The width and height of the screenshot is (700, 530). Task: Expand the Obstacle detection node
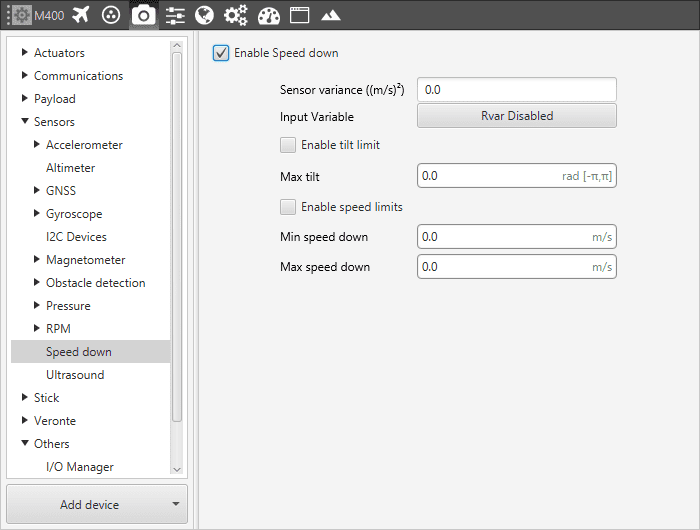coord(37,282)
